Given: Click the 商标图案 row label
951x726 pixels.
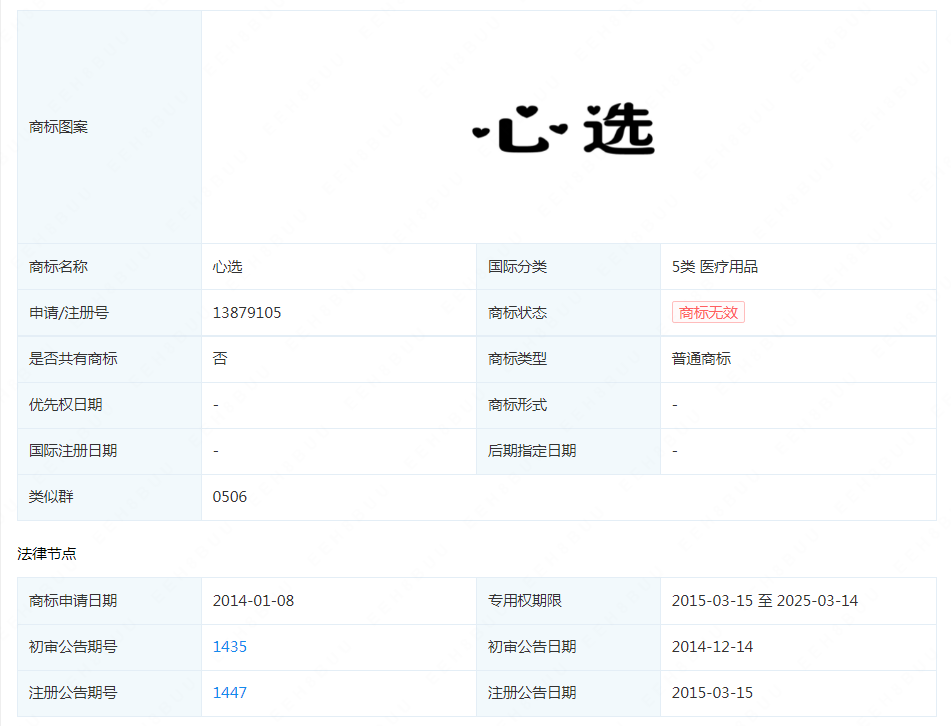Looking at the screenshot, I should point(58,127).
